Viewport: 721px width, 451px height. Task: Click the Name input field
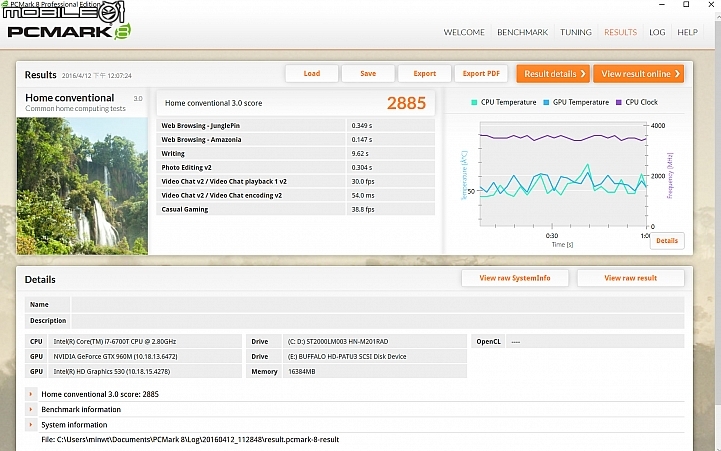(x=378, y=304)
